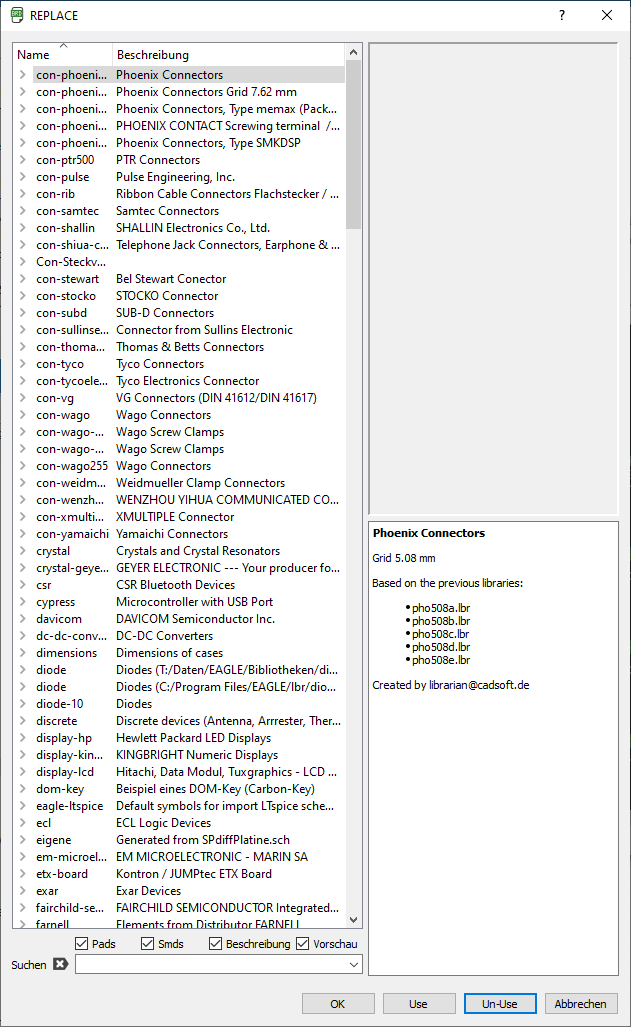Click the vertical scrollbar thumb

353,144
